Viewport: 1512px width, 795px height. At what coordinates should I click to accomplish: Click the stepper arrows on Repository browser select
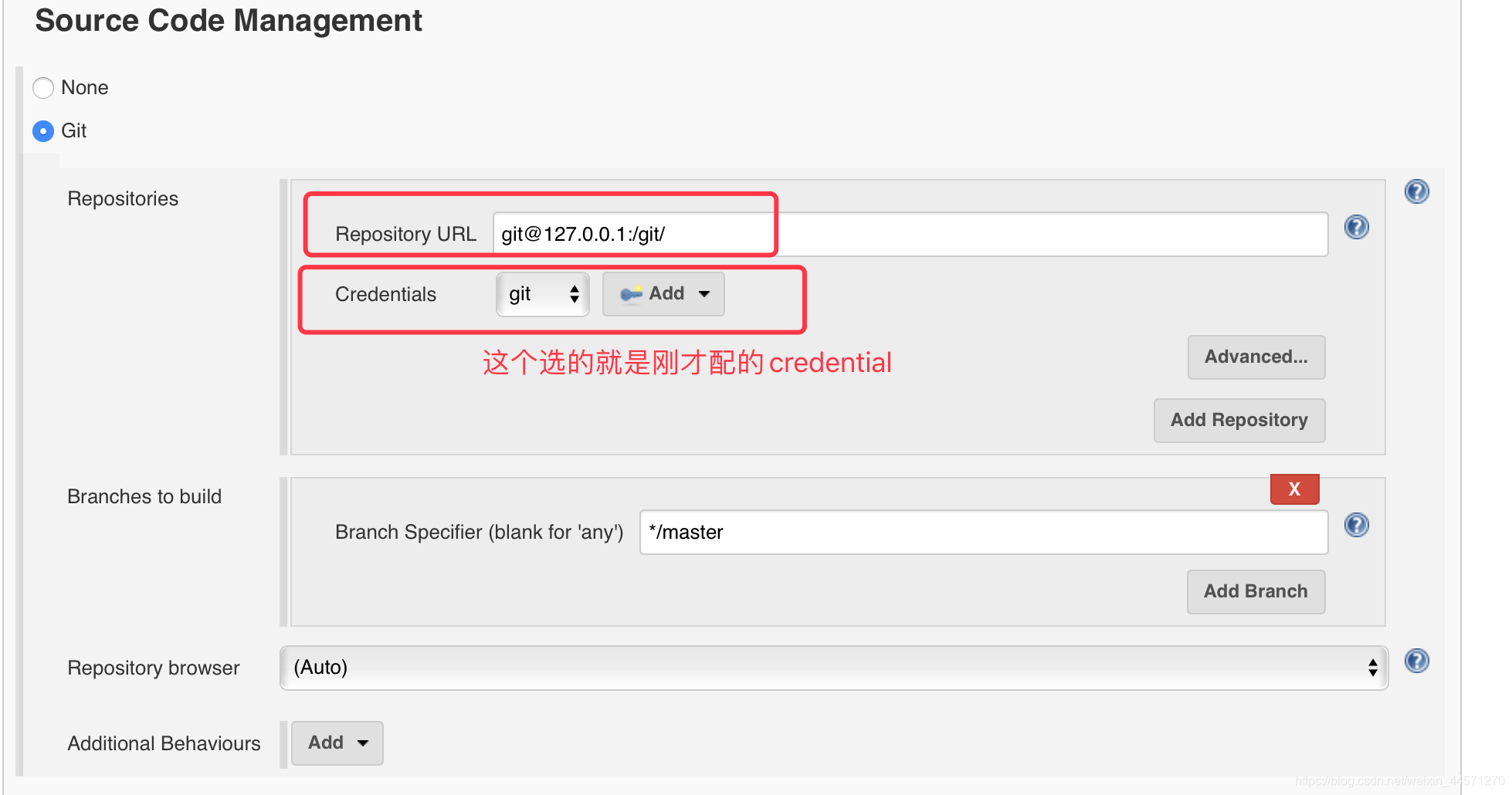(1372, 668)
